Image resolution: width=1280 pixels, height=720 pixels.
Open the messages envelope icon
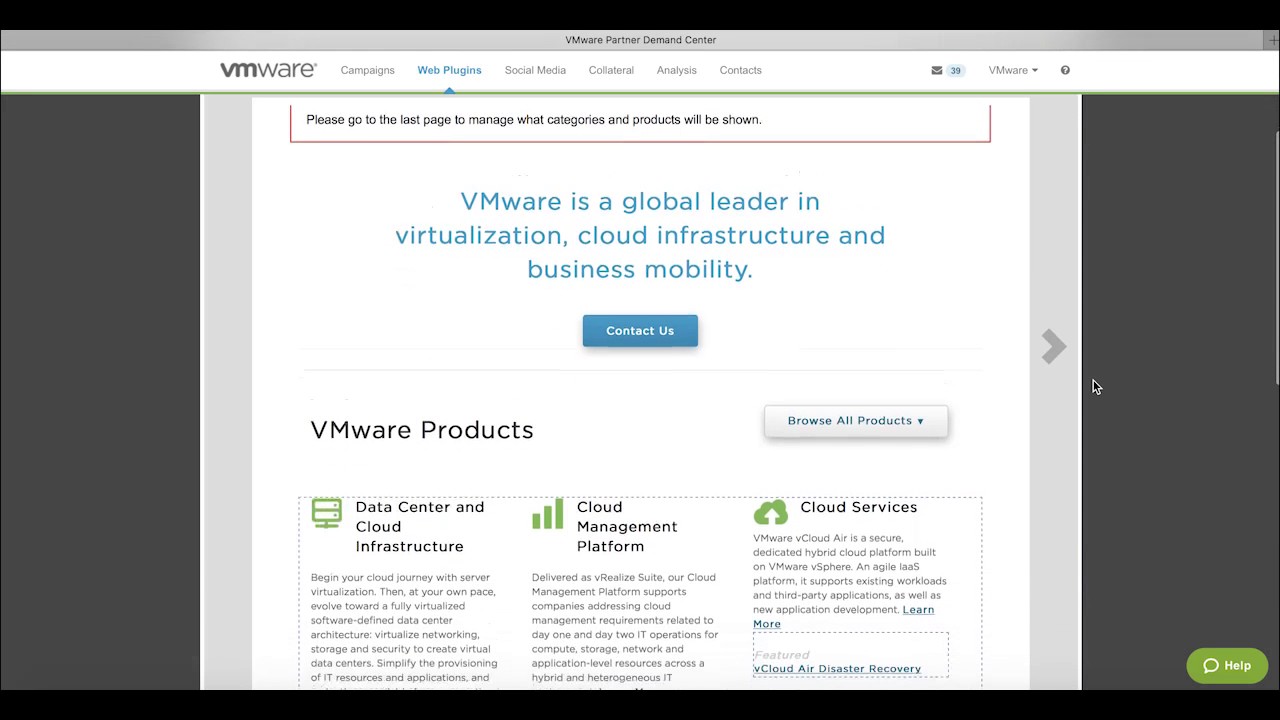(x=936, y=70)
